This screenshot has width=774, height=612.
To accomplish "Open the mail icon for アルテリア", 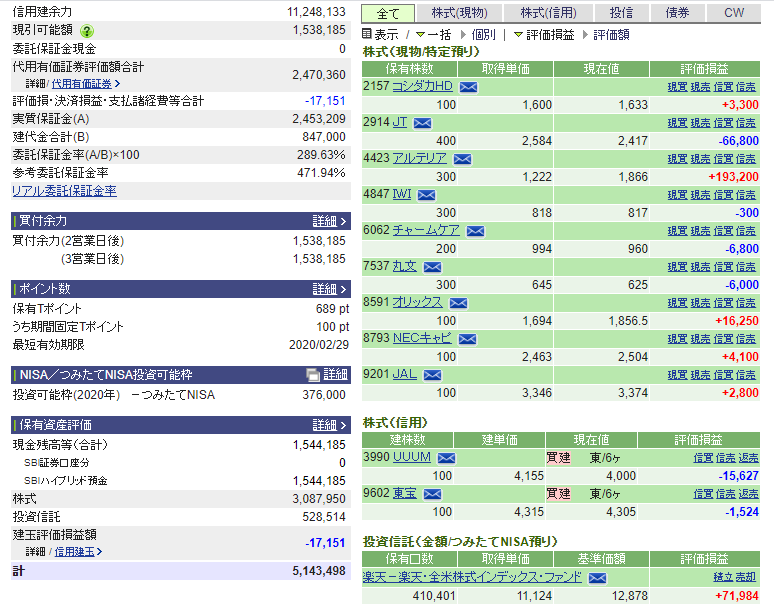I will click(462, 159).
